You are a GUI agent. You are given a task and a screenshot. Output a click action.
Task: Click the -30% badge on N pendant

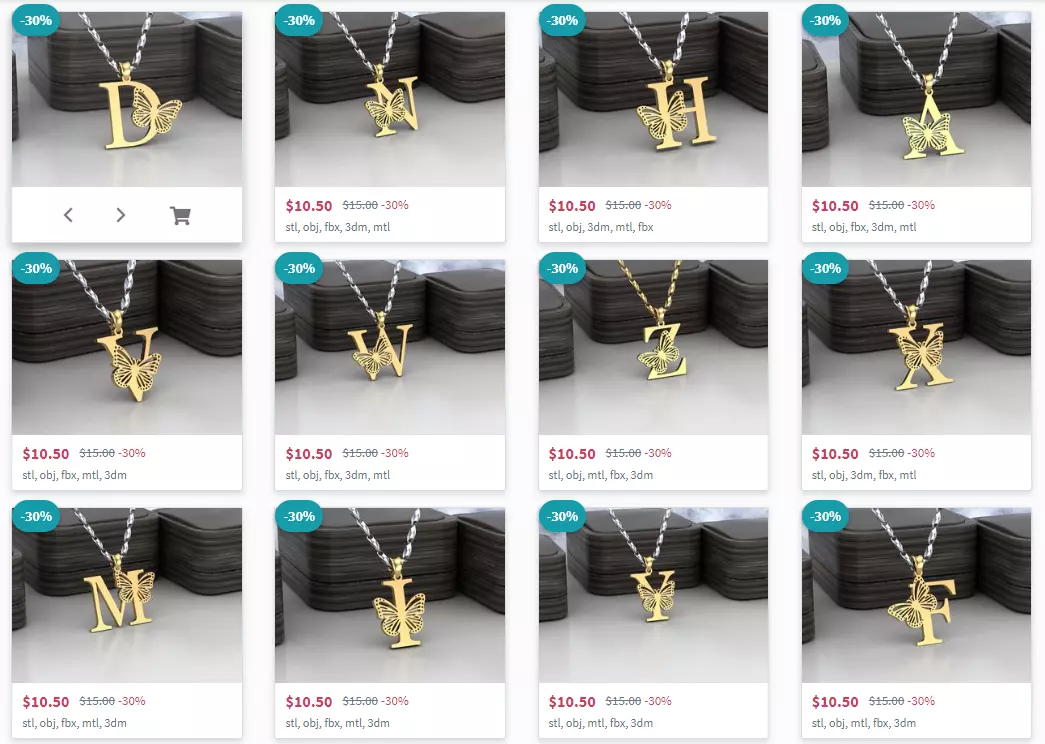(x=299, y=20)
